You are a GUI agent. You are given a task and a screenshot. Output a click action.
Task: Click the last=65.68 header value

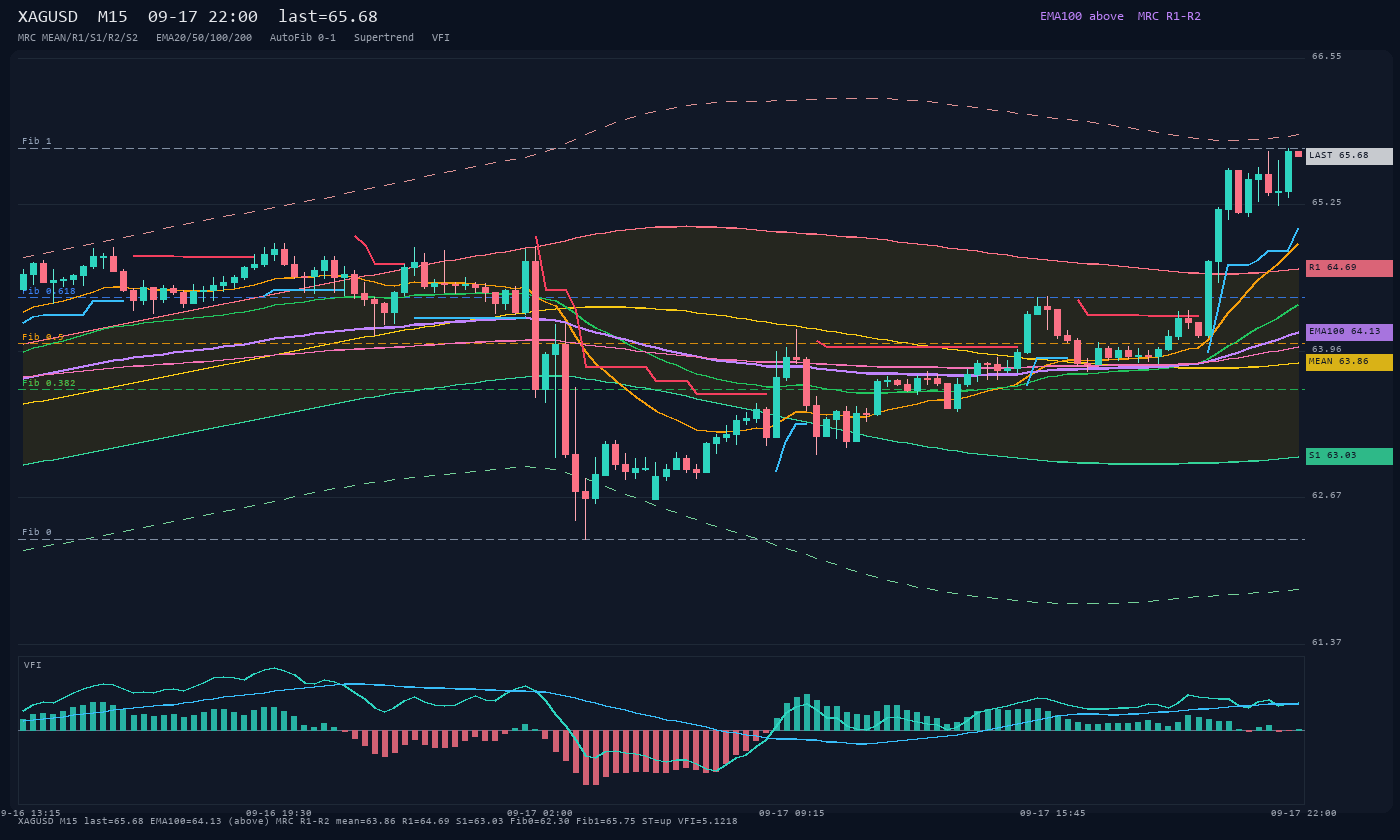[328, 17]
